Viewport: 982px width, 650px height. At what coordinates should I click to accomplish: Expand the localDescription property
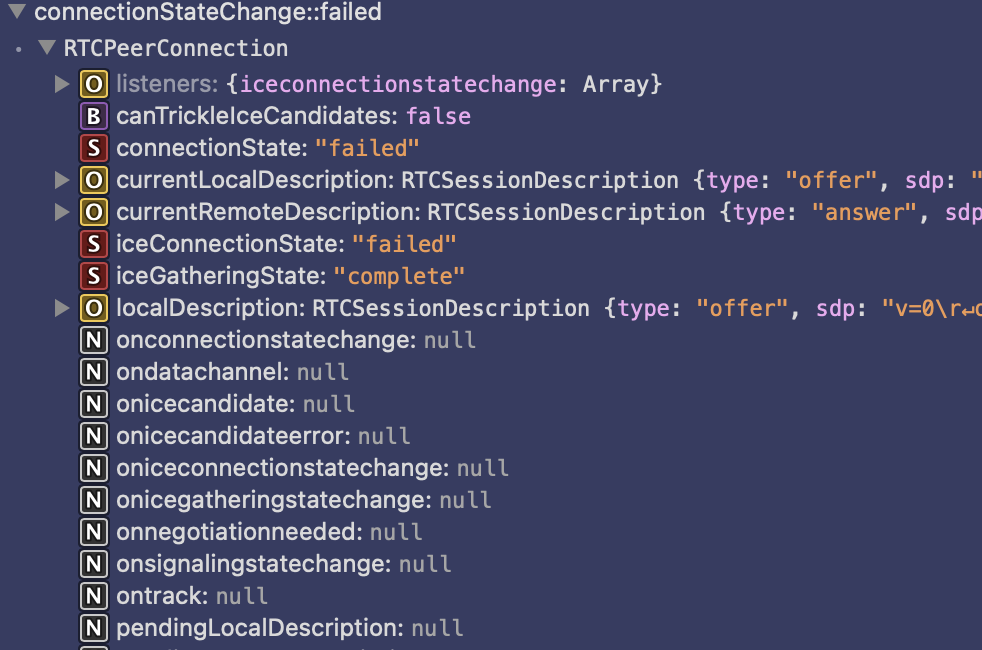click(x=63, y=308)
